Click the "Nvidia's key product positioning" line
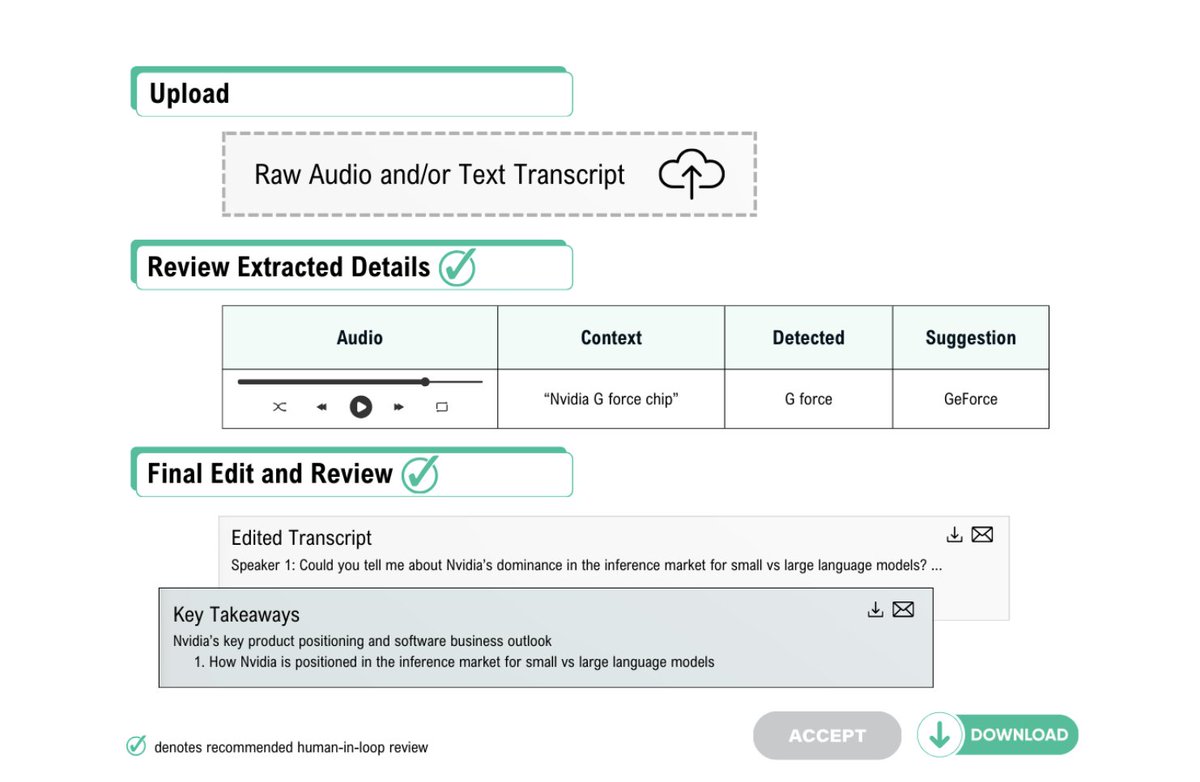The image size is (1200, 782). point(362,641)
